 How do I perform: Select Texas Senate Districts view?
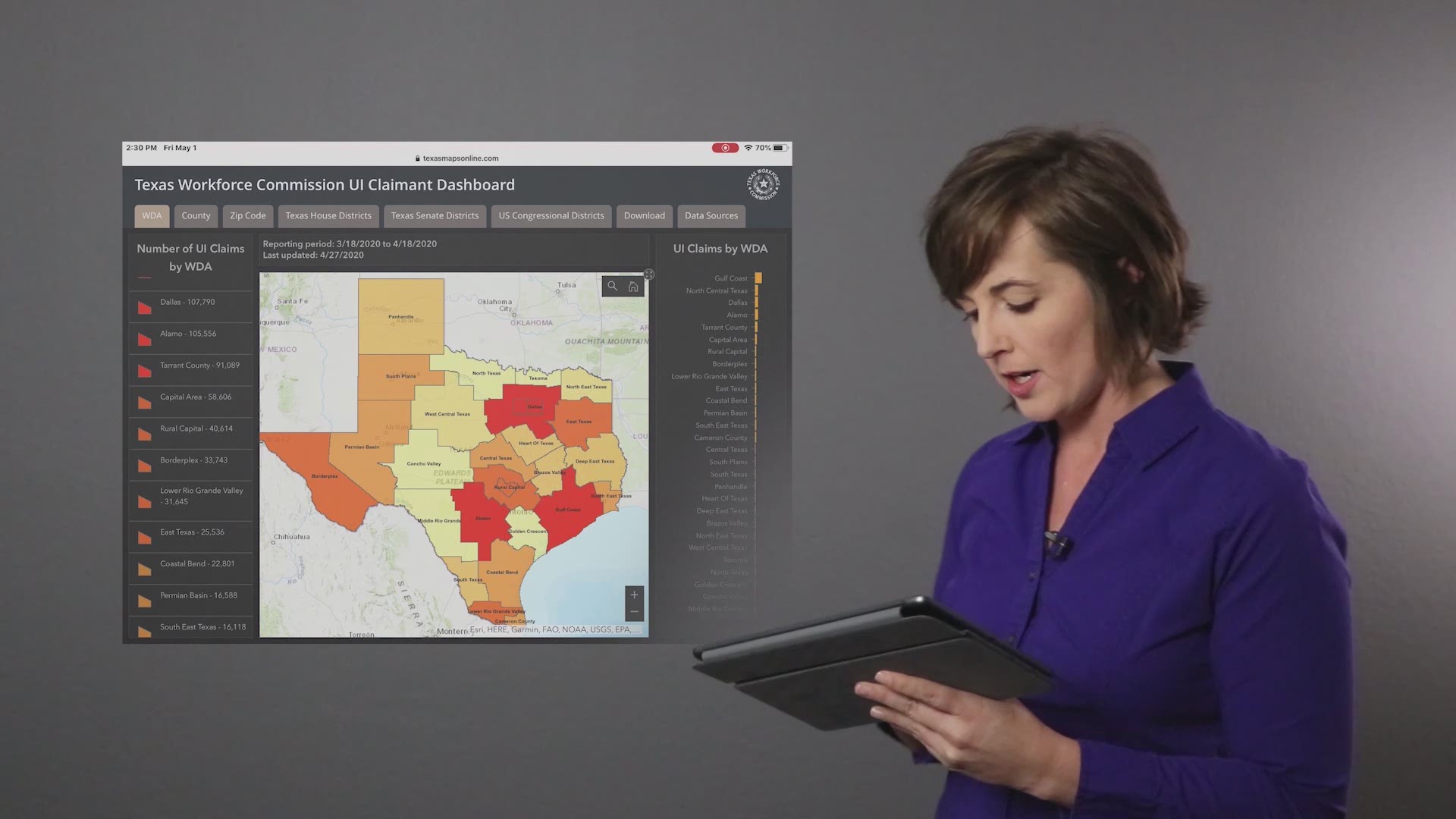(x=434, y=215)
